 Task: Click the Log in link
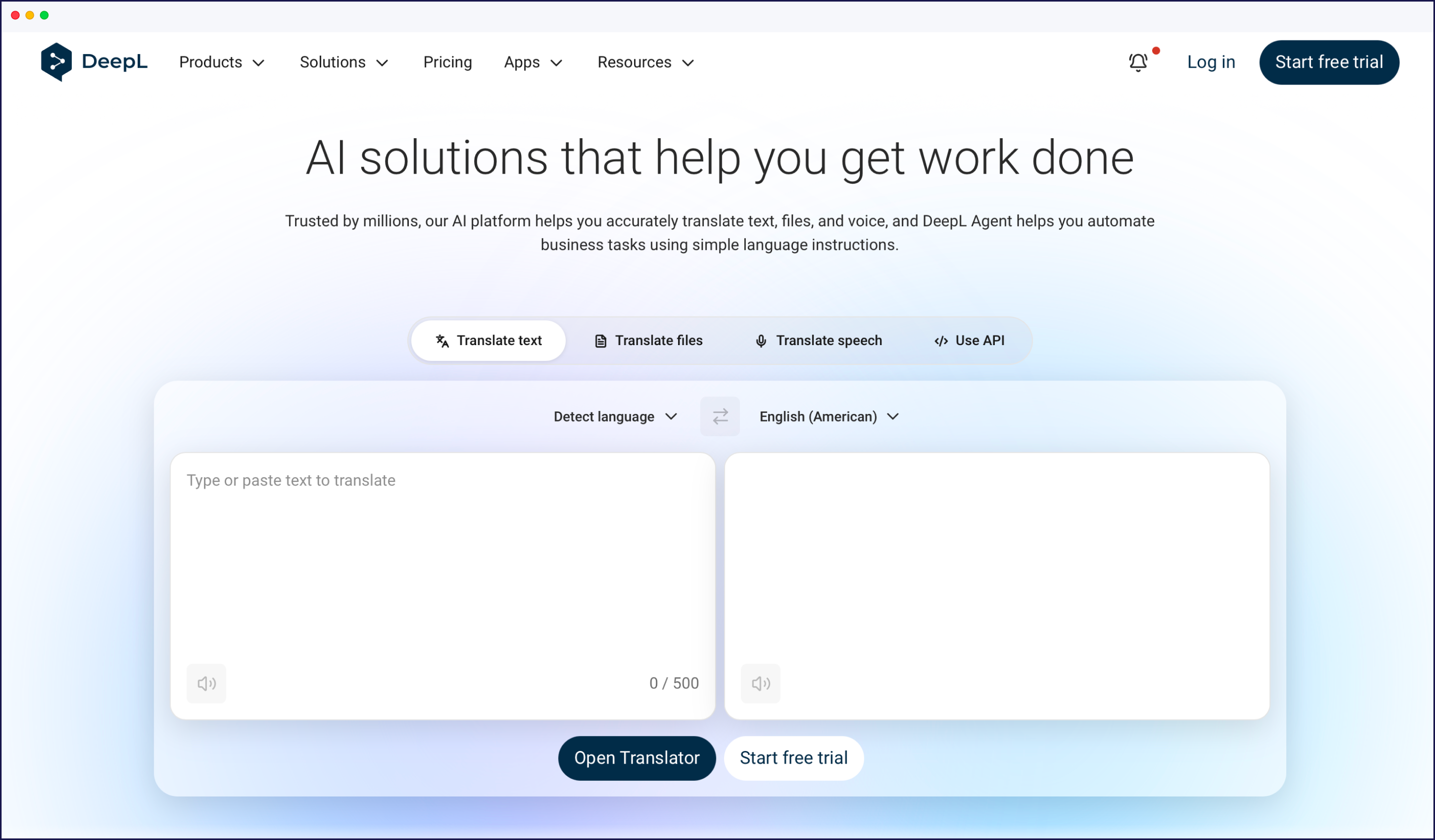point(1211,62)
